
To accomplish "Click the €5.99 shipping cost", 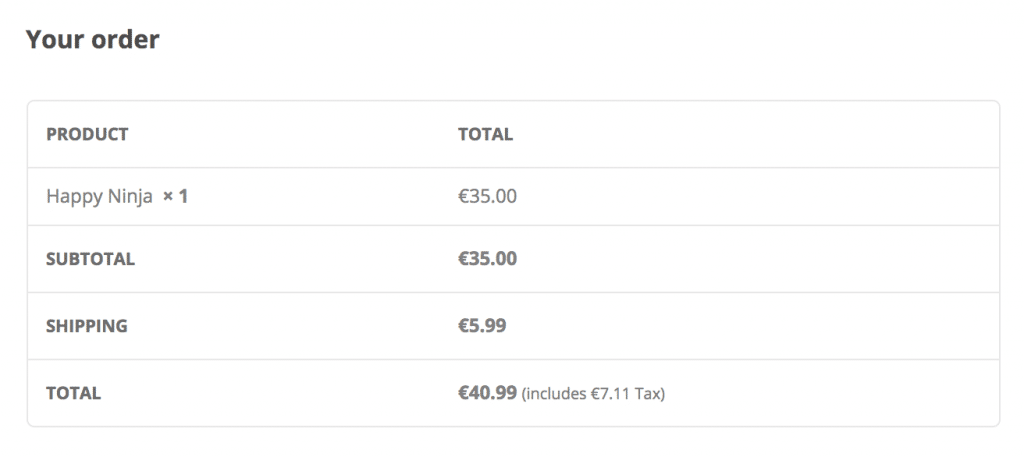I will 482,325.
